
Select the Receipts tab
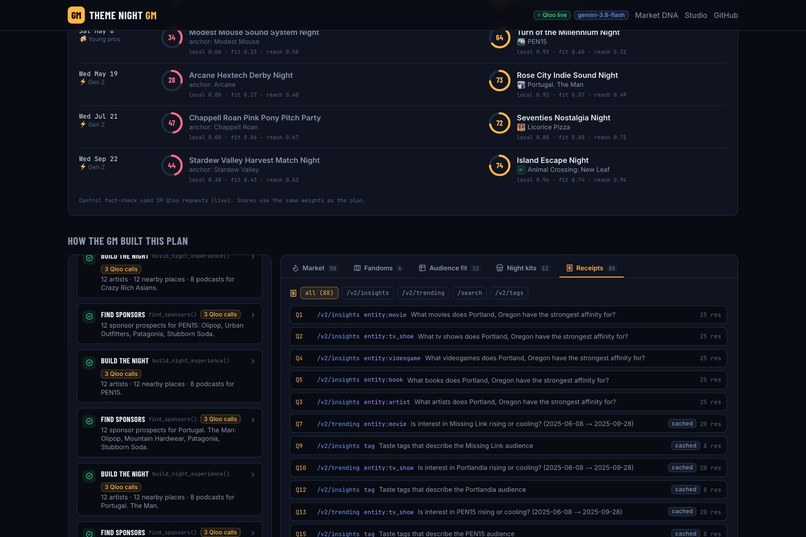point(591,268)
